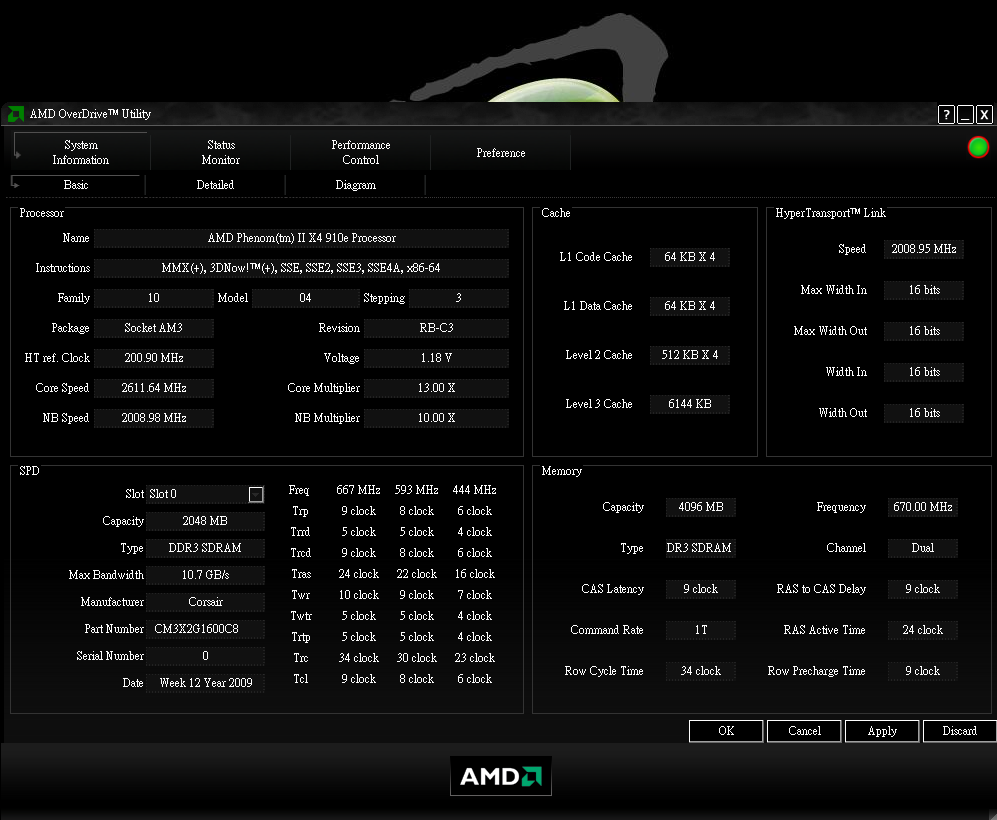Click the green status indicator light

click(978, 147)
